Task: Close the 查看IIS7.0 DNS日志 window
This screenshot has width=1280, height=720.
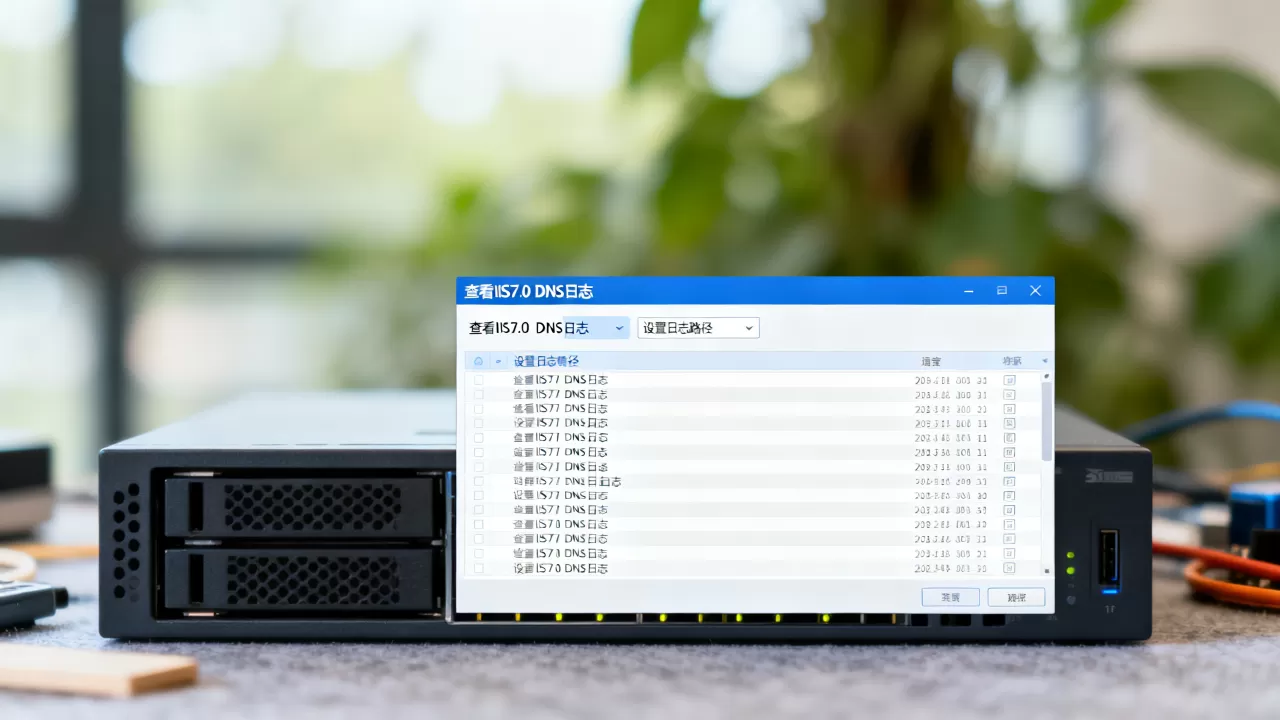Action: tap(1036, 291)
